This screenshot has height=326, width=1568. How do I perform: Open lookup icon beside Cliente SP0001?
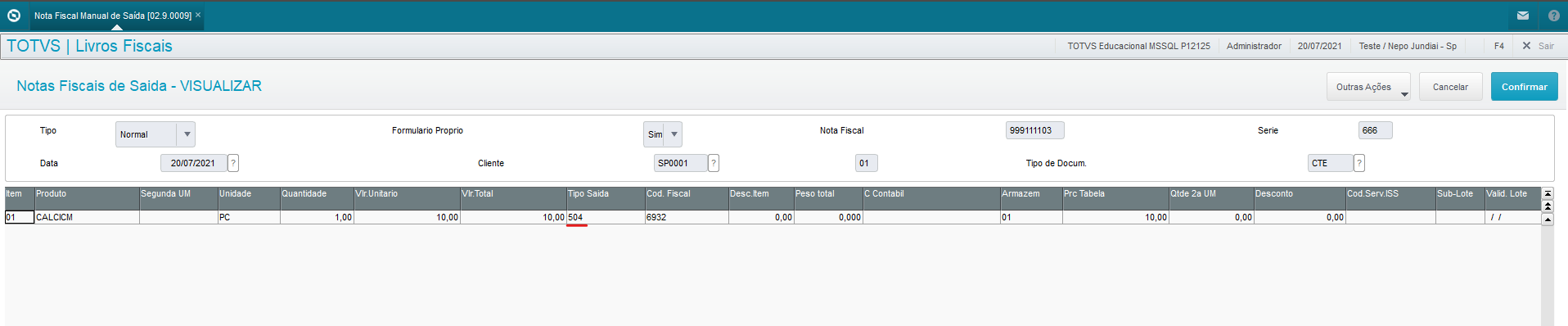click(714, 163)
